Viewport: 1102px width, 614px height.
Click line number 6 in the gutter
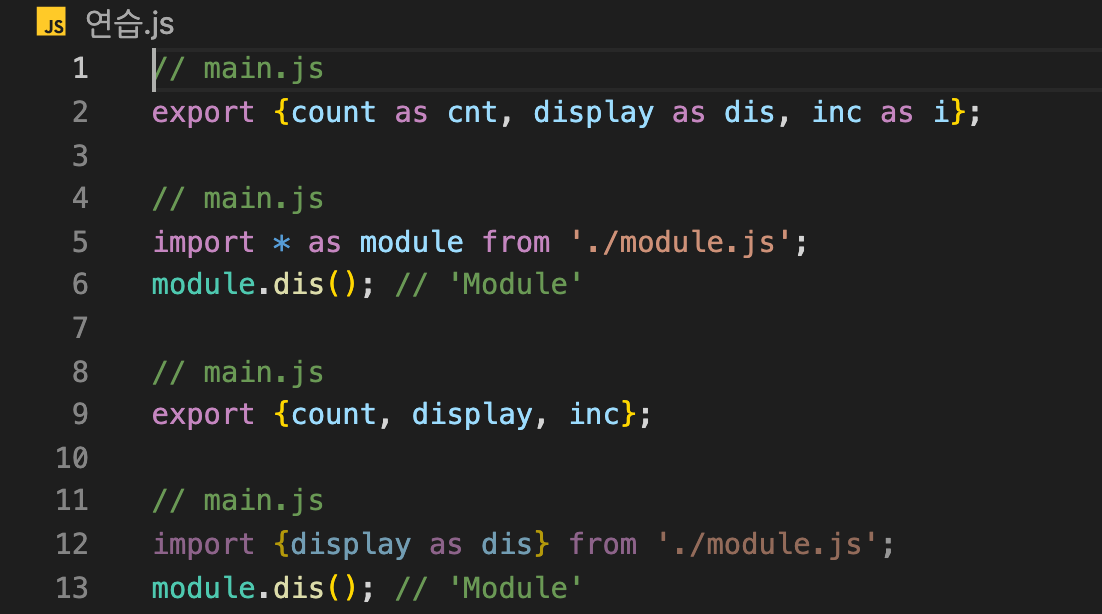click(80, 284)
